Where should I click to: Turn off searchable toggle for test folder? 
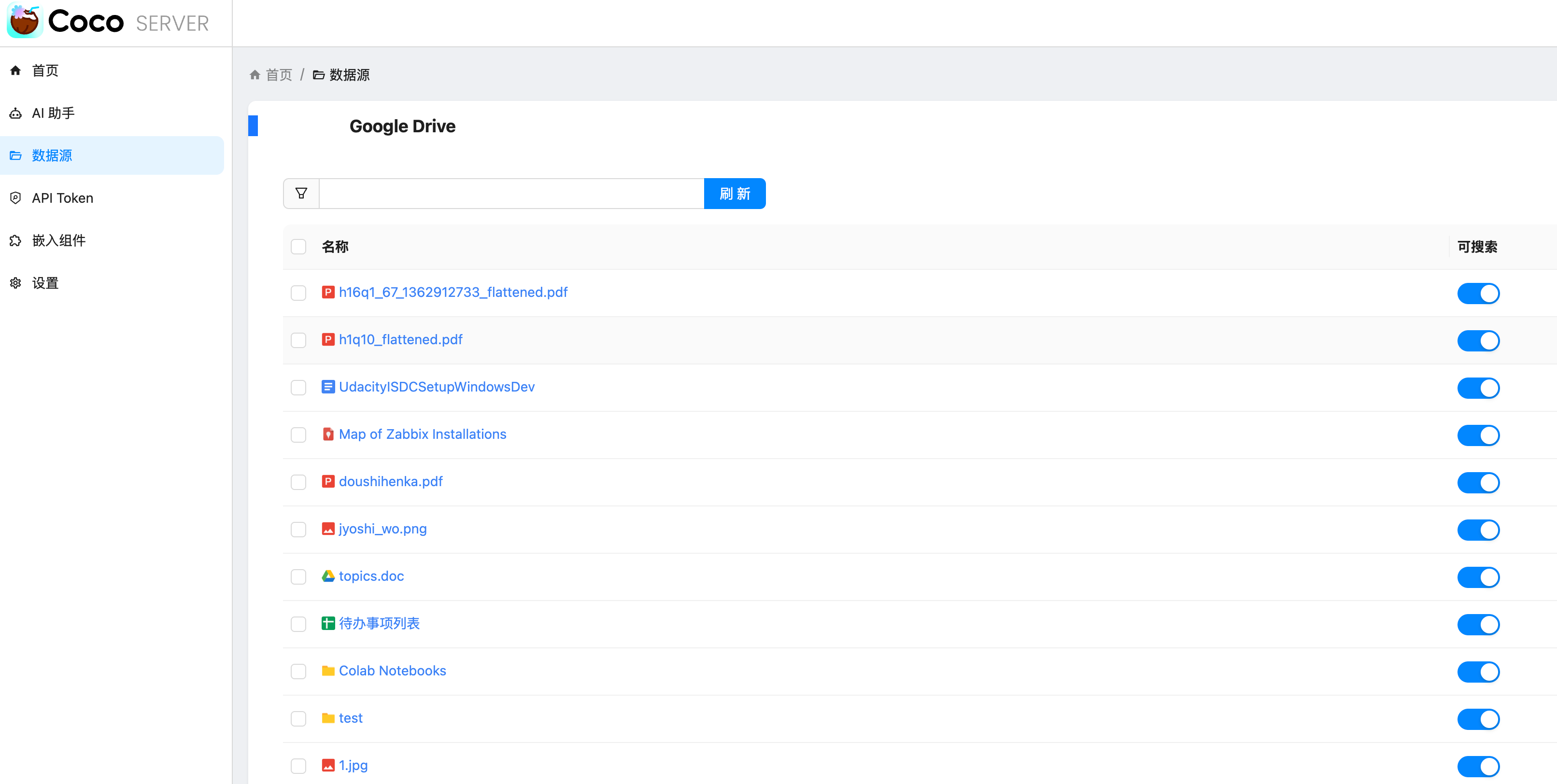pyautogui.click(x=1478, y=719)
